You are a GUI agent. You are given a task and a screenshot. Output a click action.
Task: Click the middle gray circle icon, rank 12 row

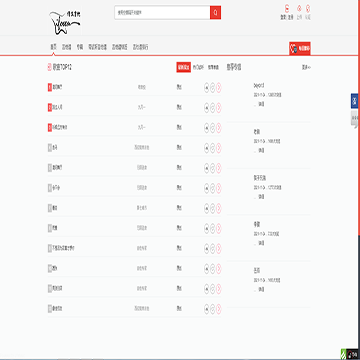212,309
